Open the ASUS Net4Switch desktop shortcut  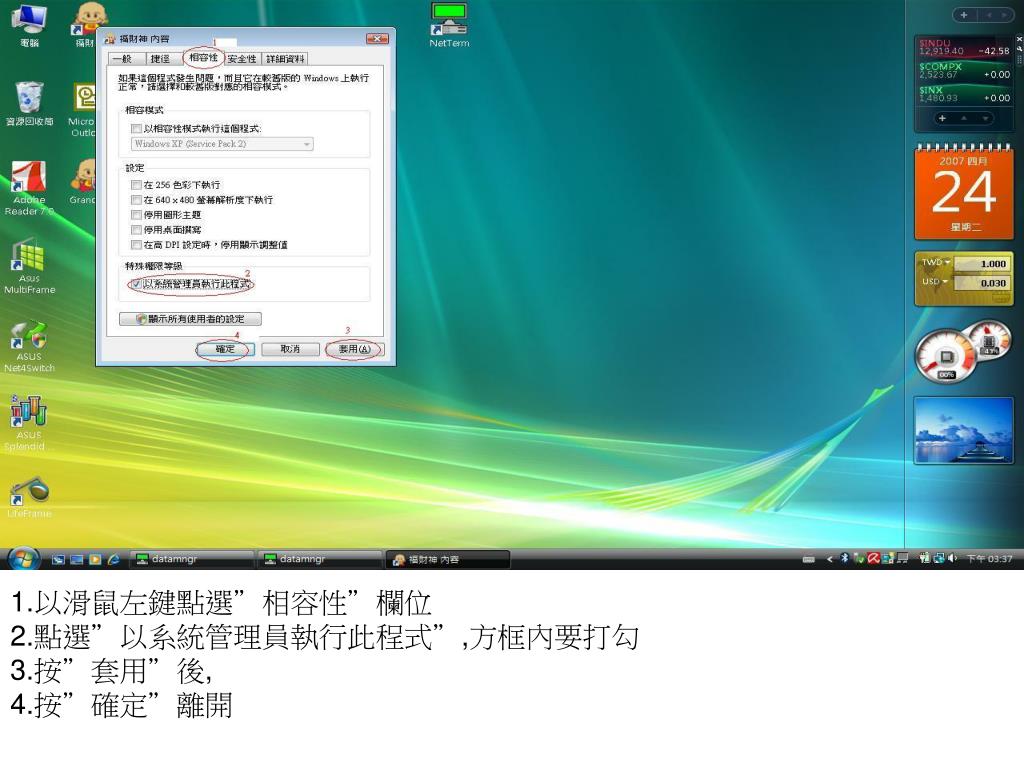[x=29, y=346]
